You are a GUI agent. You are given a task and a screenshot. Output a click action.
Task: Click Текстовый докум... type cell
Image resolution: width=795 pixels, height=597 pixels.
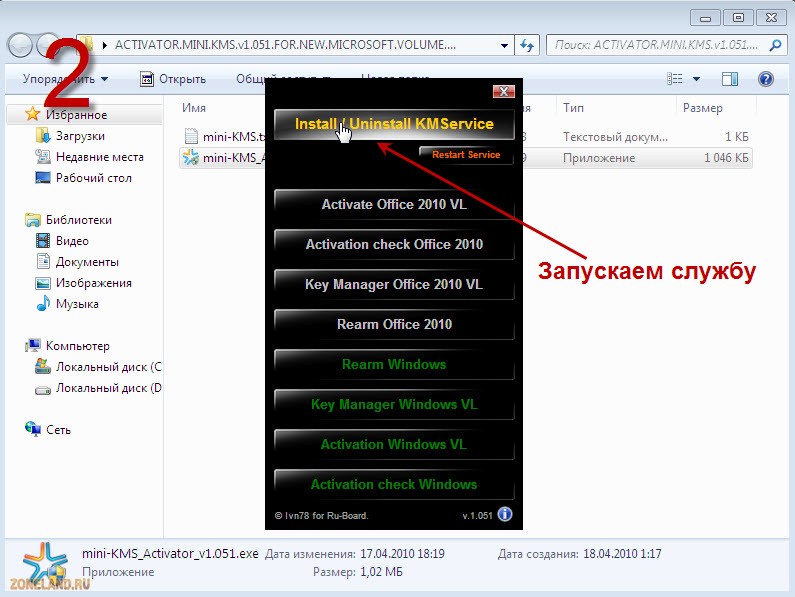tap(615, 137)
